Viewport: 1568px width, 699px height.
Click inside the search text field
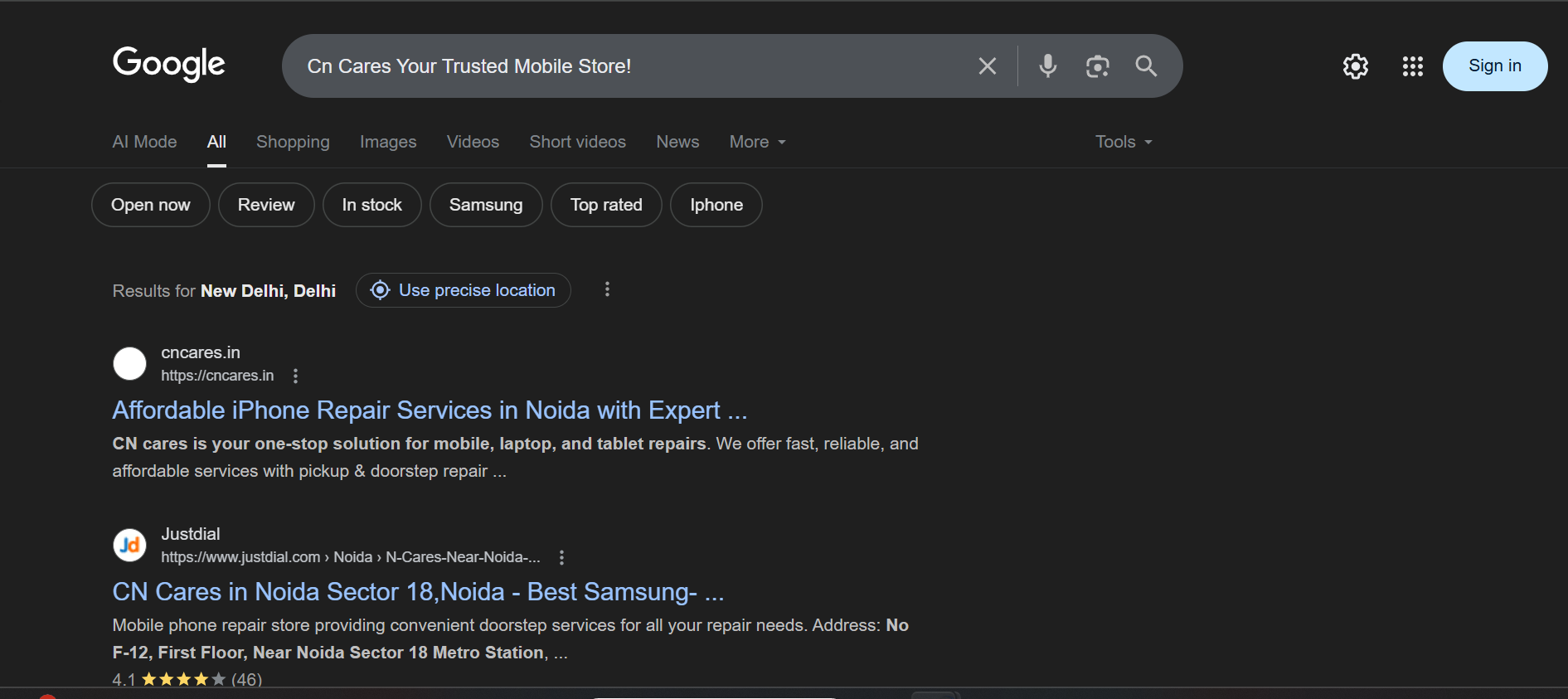click(x=630, y=66)
